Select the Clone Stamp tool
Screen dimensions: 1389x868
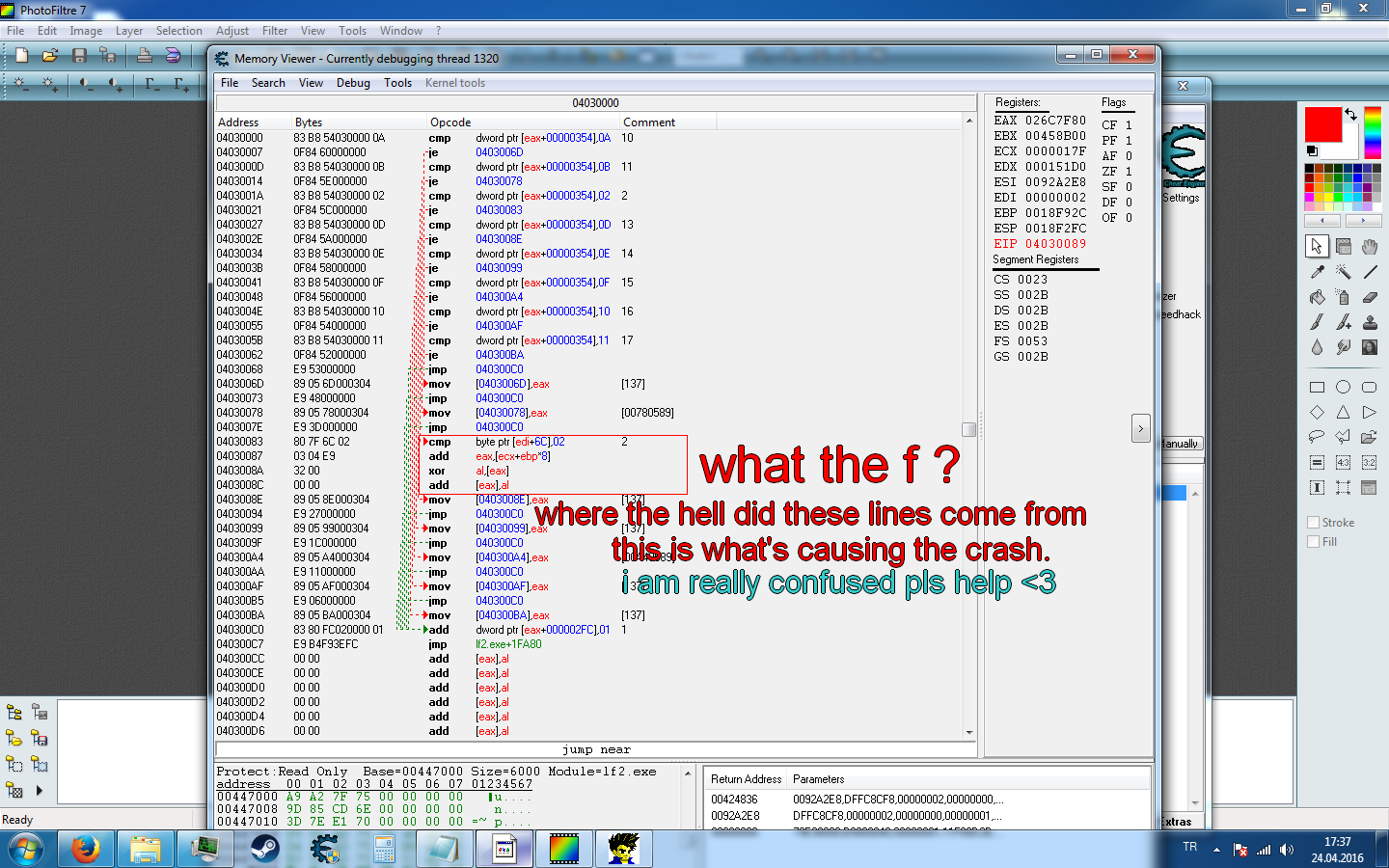pyautogui.click(x=1370, y=322)
